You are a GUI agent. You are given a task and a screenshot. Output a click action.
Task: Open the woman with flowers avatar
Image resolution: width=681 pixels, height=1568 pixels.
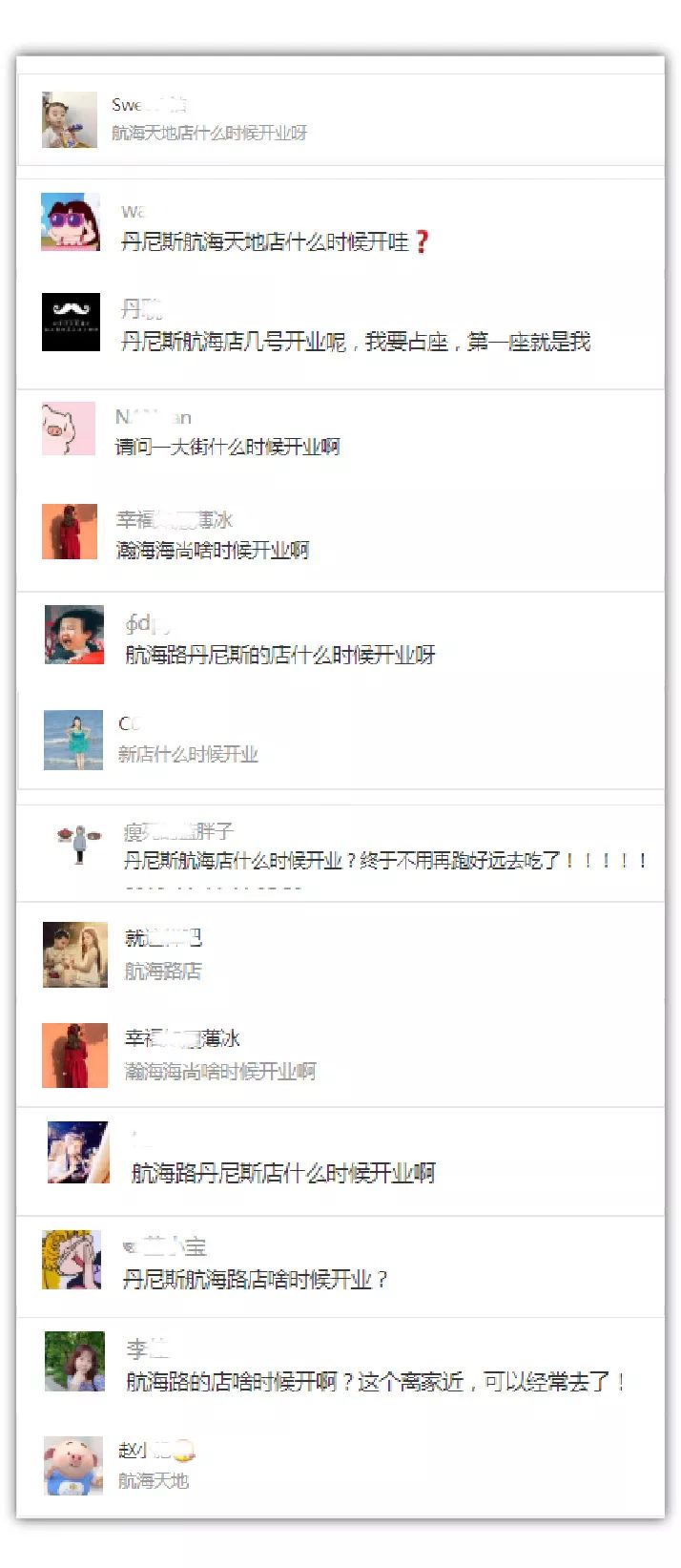click(x=74, y=1361)
